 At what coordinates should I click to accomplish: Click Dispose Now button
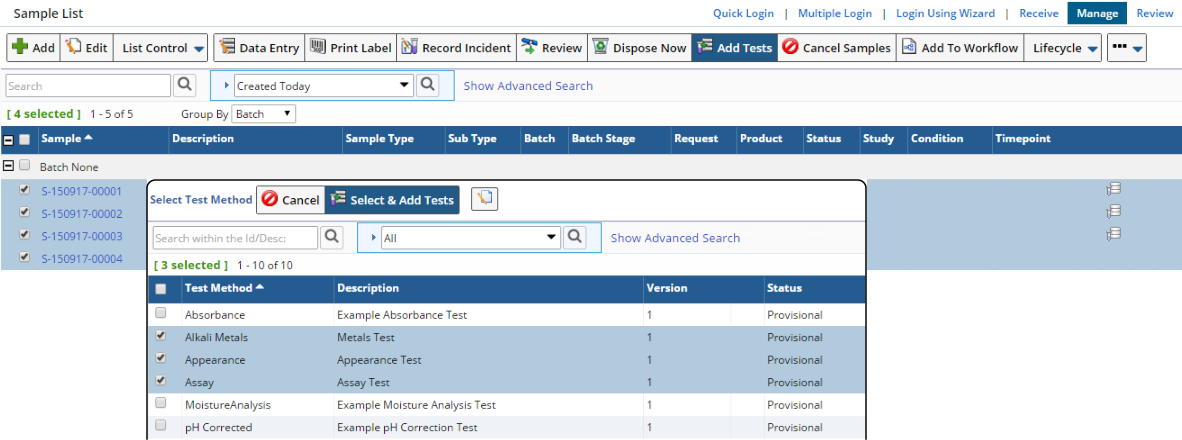pyautogui.click(x=639, y=47)
